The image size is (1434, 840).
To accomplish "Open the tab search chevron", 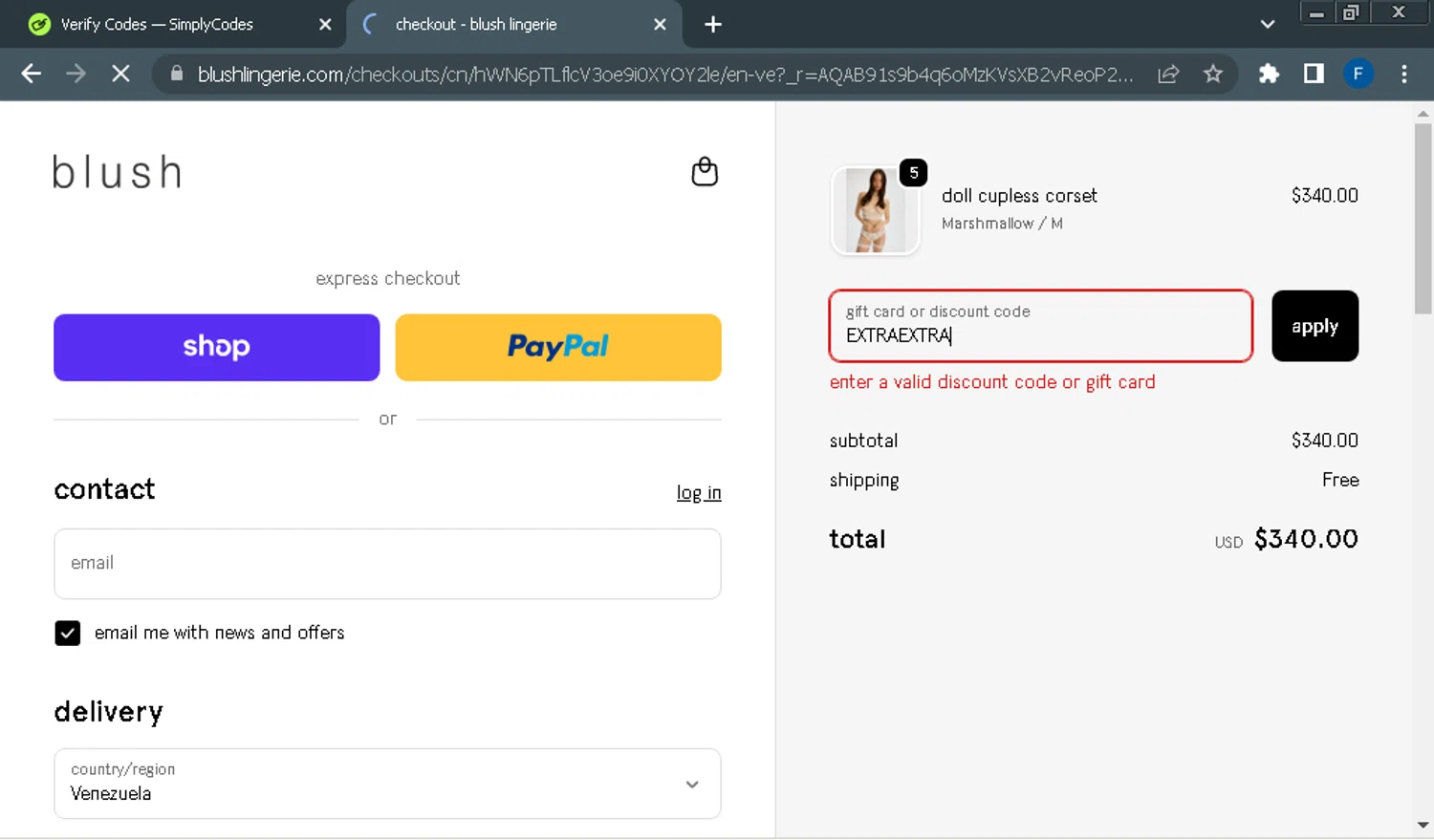I will point(1268,25).
